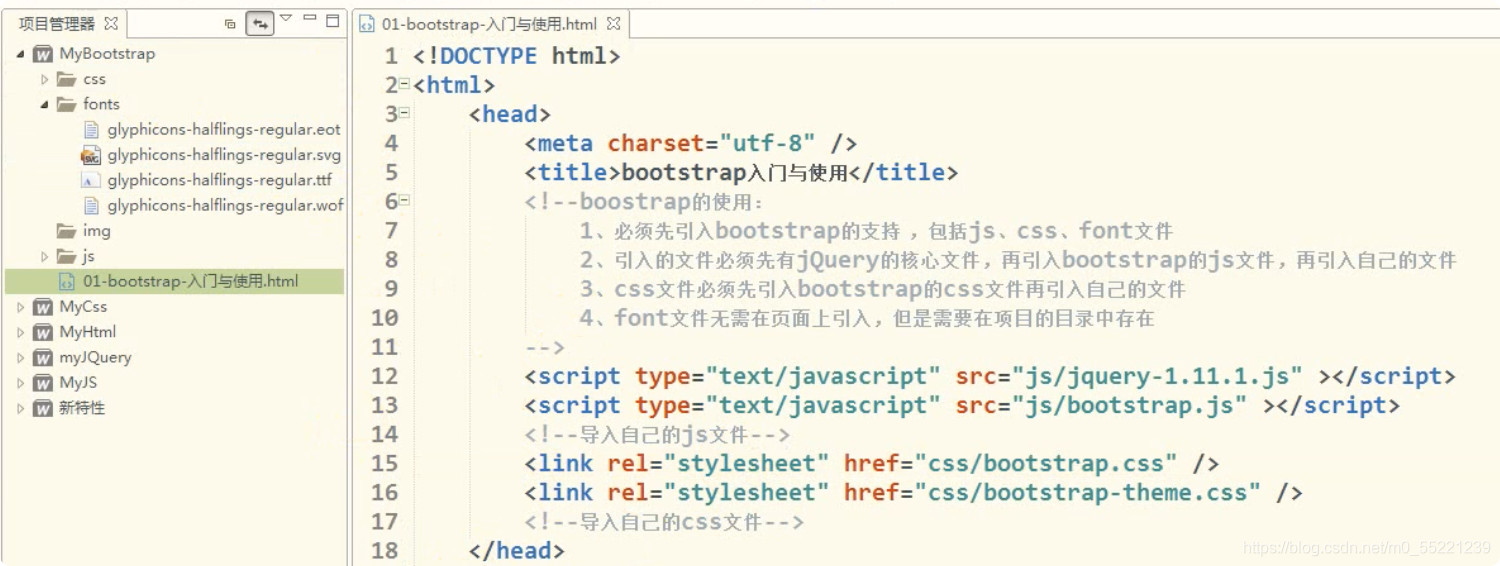Expand the js folder

pos(44,256)
